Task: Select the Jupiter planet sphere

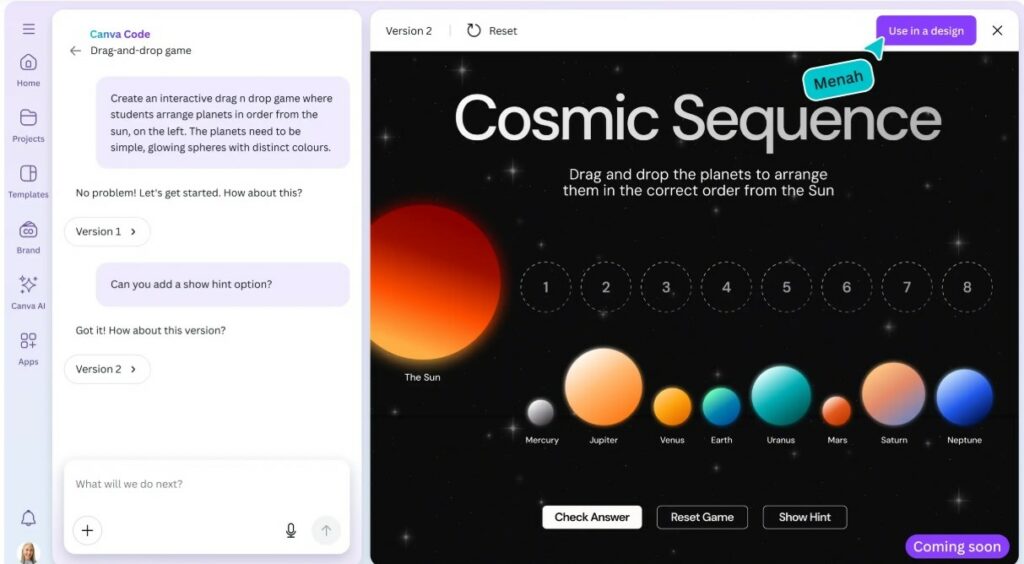Action: pyautogui.click(x=603, y=387)
